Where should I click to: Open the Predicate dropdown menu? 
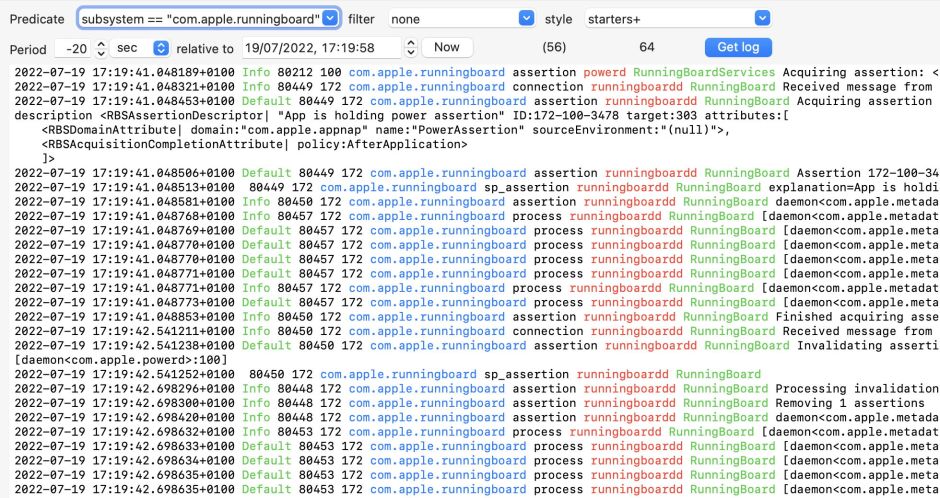[x=208, y=19]
